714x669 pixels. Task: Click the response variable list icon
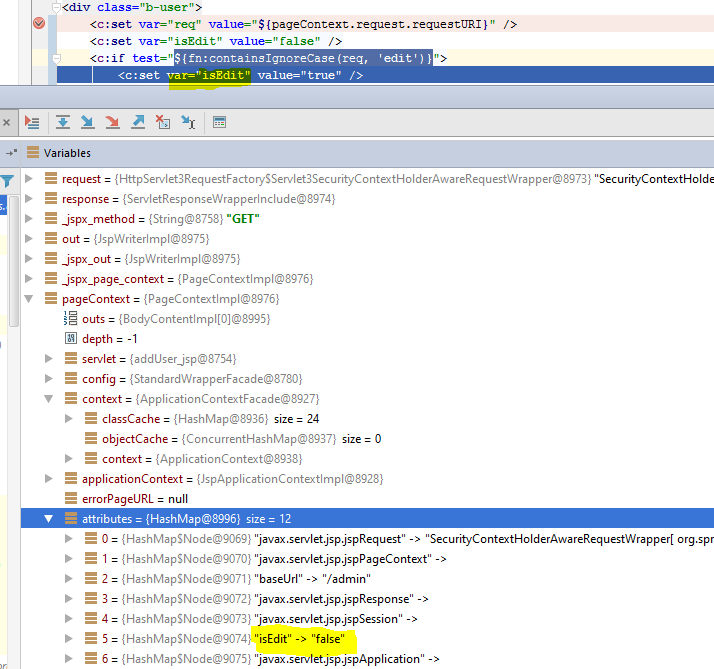pyautogui.click(x=51, y=199)
